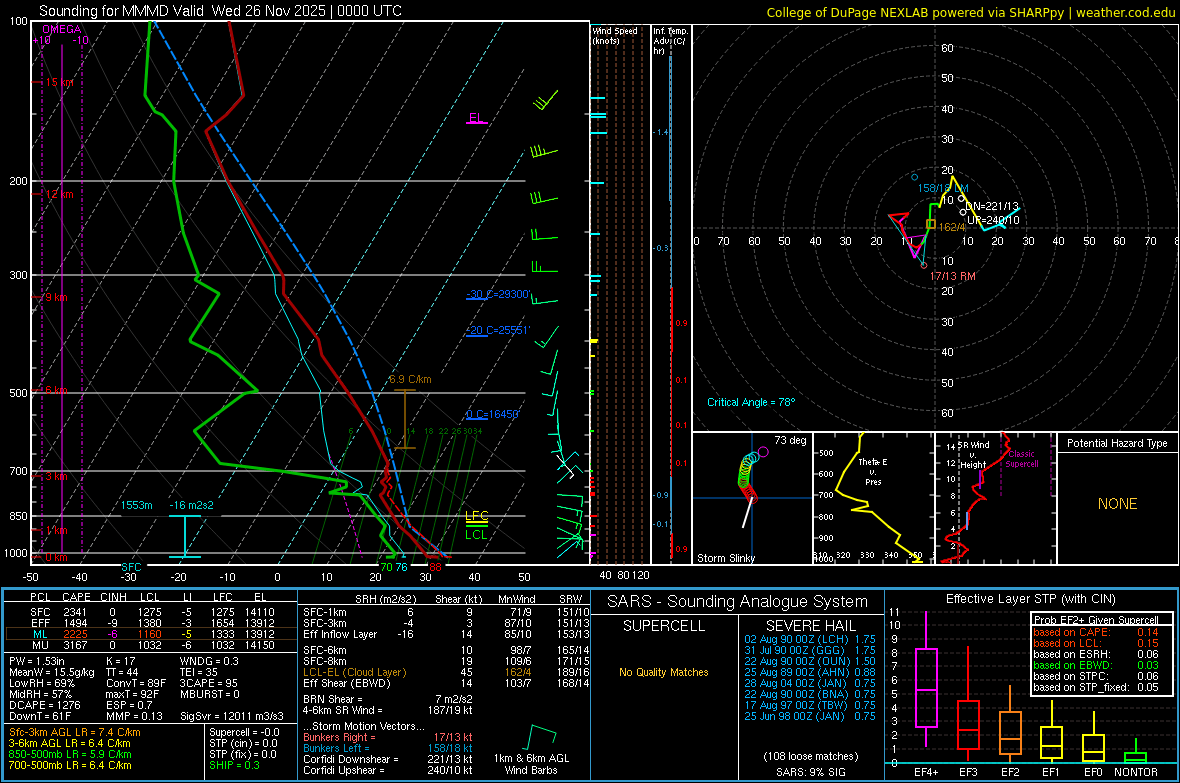Click the "Wind Speed (knots)" panel heading

point(614,35)
